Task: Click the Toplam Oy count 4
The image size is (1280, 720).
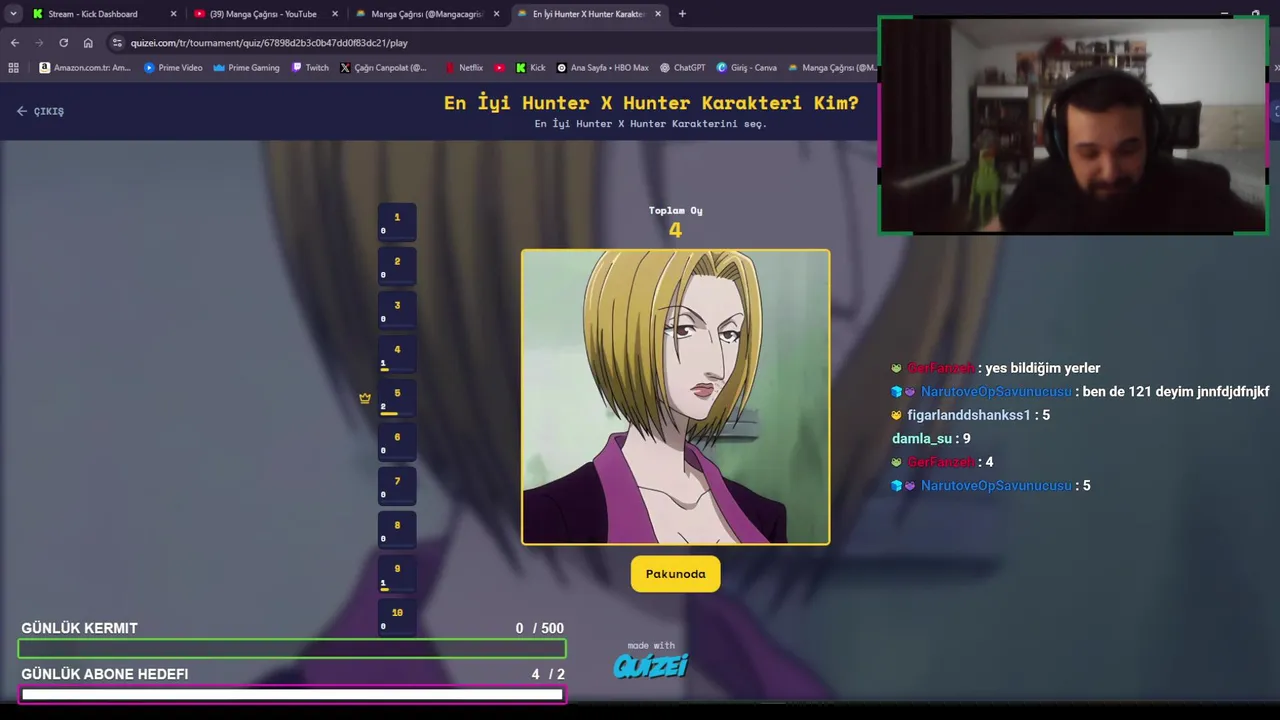Action: pos(675,231)
